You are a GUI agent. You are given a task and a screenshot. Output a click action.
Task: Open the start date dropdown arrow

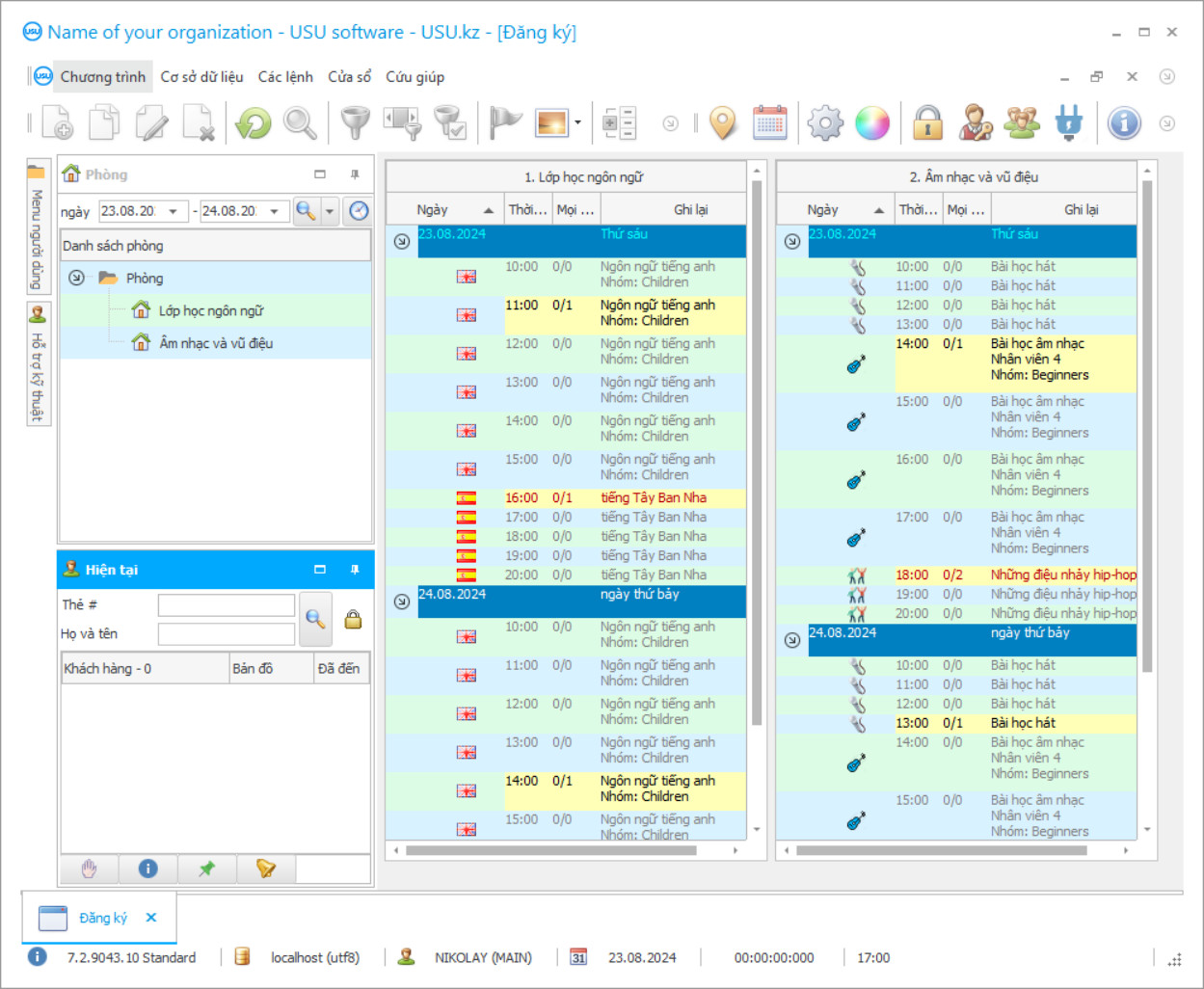pos(174,211)
